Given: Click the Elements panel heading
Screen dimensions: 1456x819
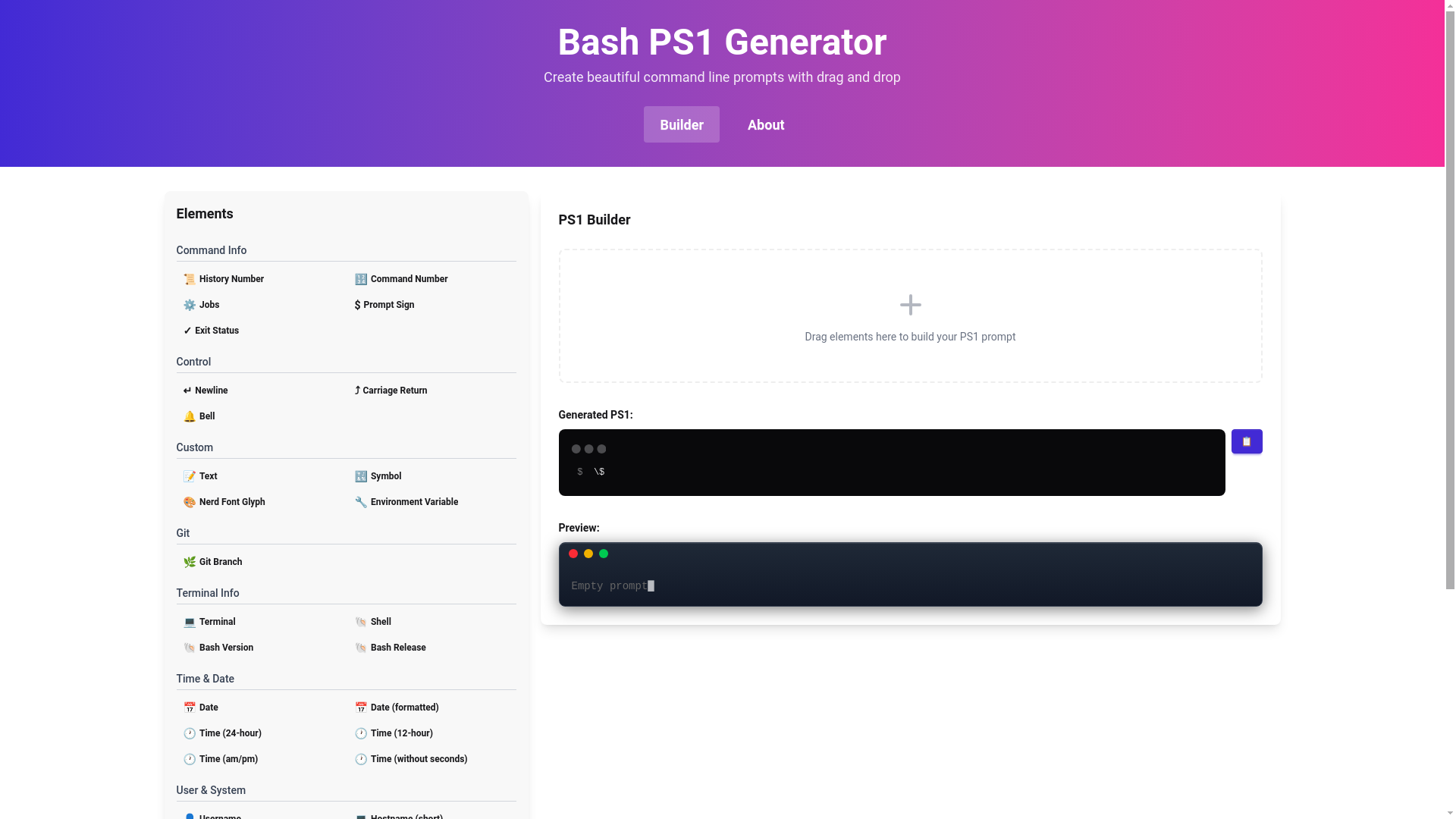Looking at the screenshot, I should pyautogui.click(x=205, y=214).
